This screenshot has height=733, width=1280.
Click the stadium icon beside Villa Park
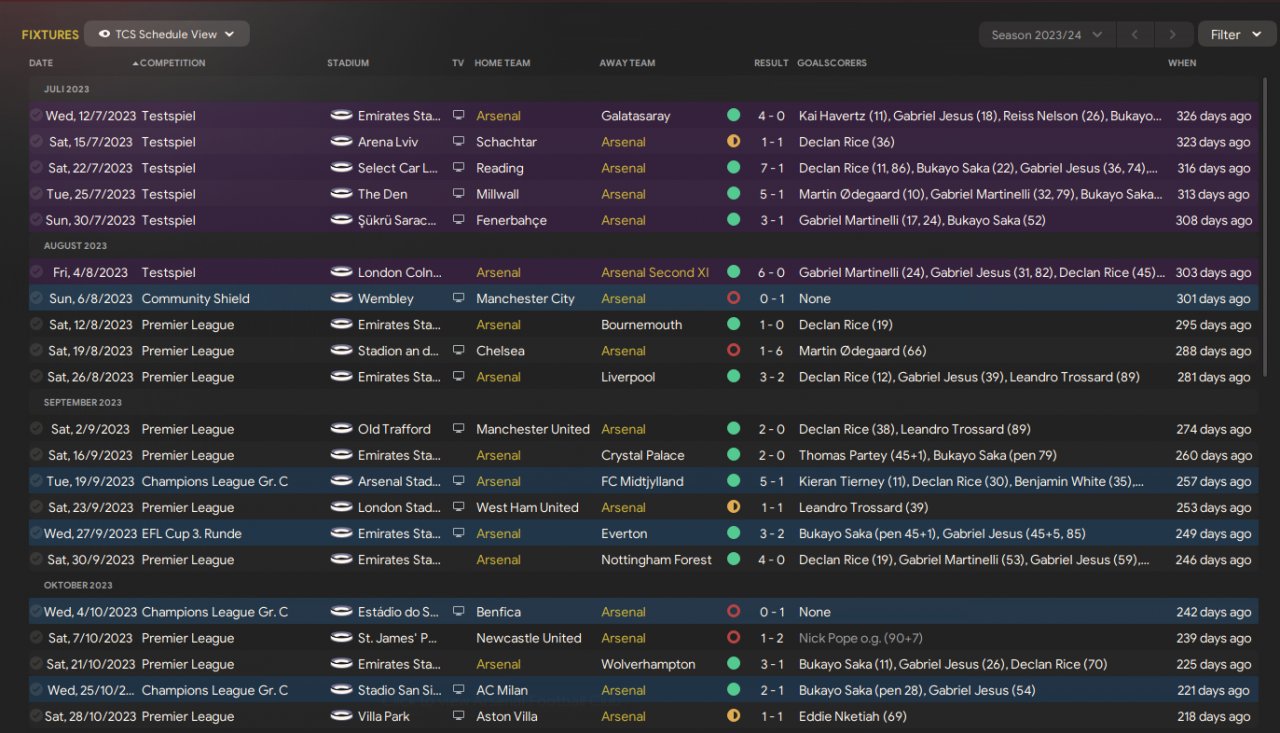[341, 716]
